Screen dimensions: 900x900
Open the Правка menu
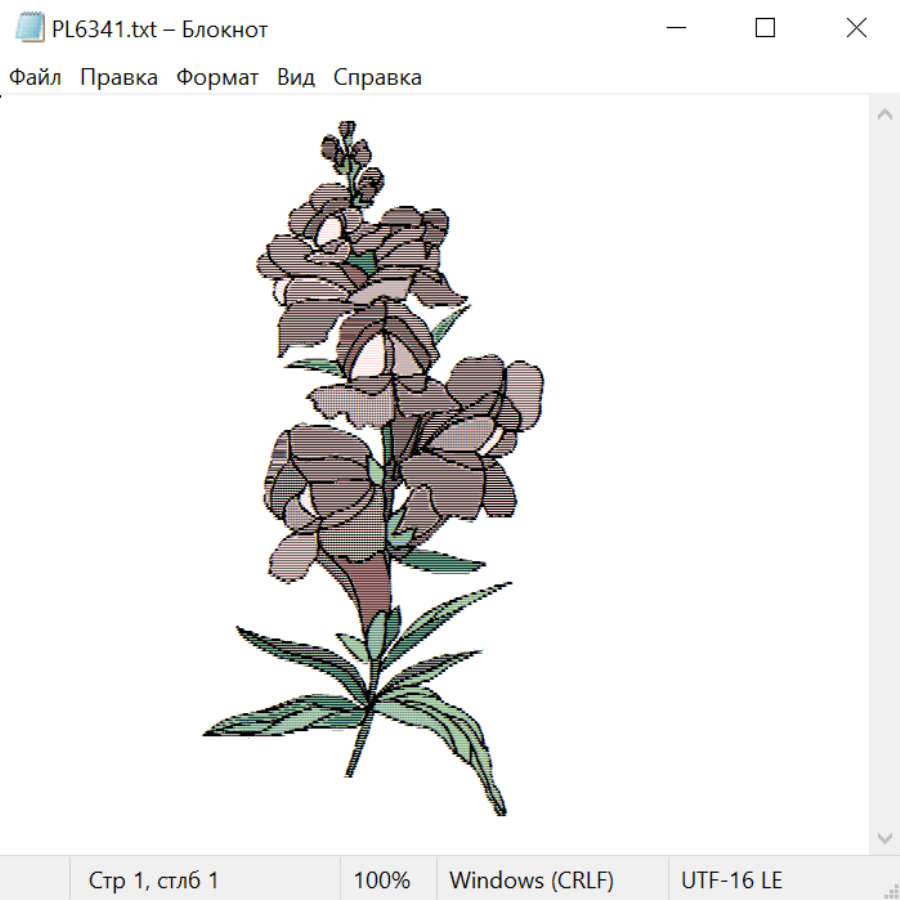pos(119,77)
